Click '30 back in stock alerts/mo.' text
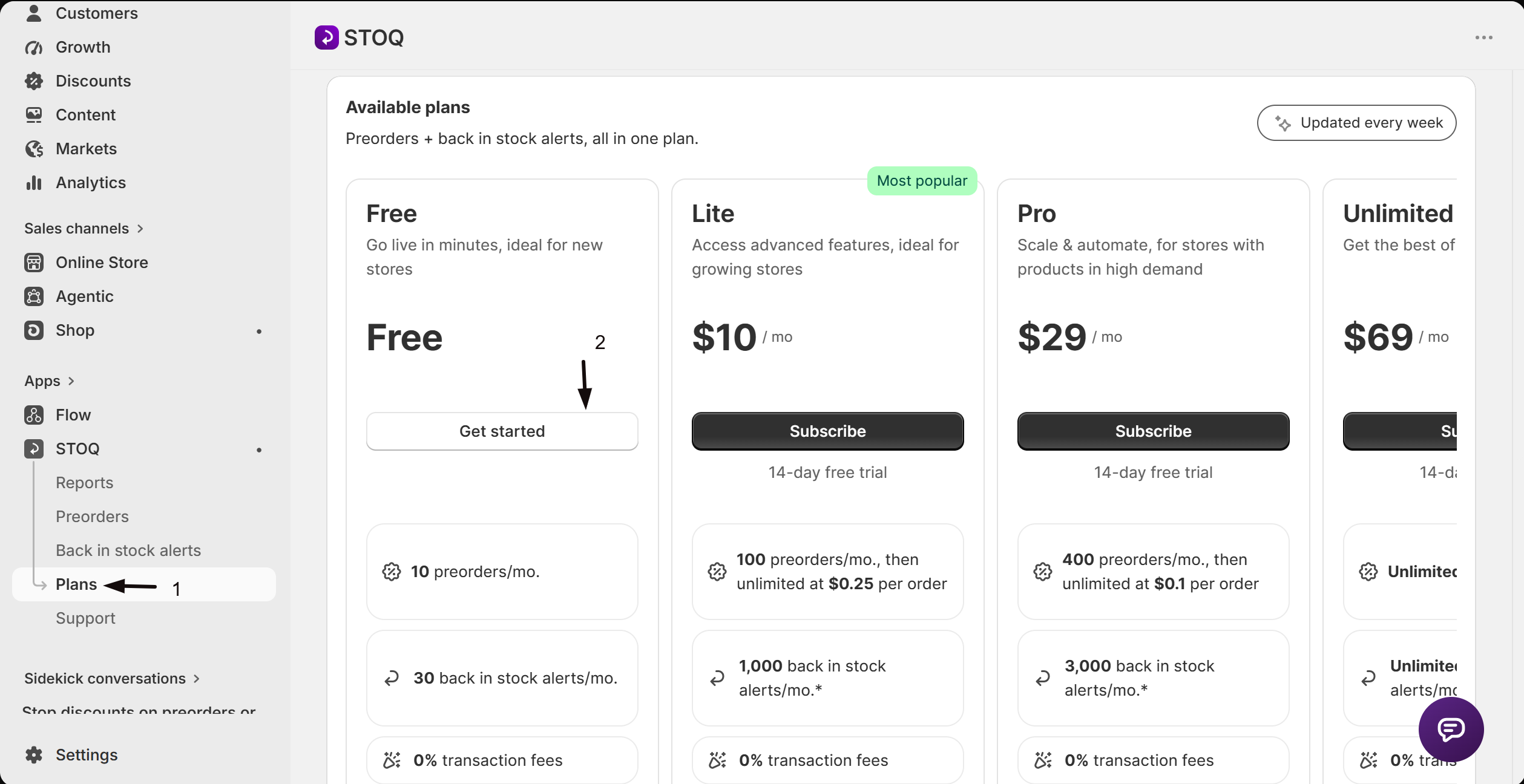 pos(516,678)
